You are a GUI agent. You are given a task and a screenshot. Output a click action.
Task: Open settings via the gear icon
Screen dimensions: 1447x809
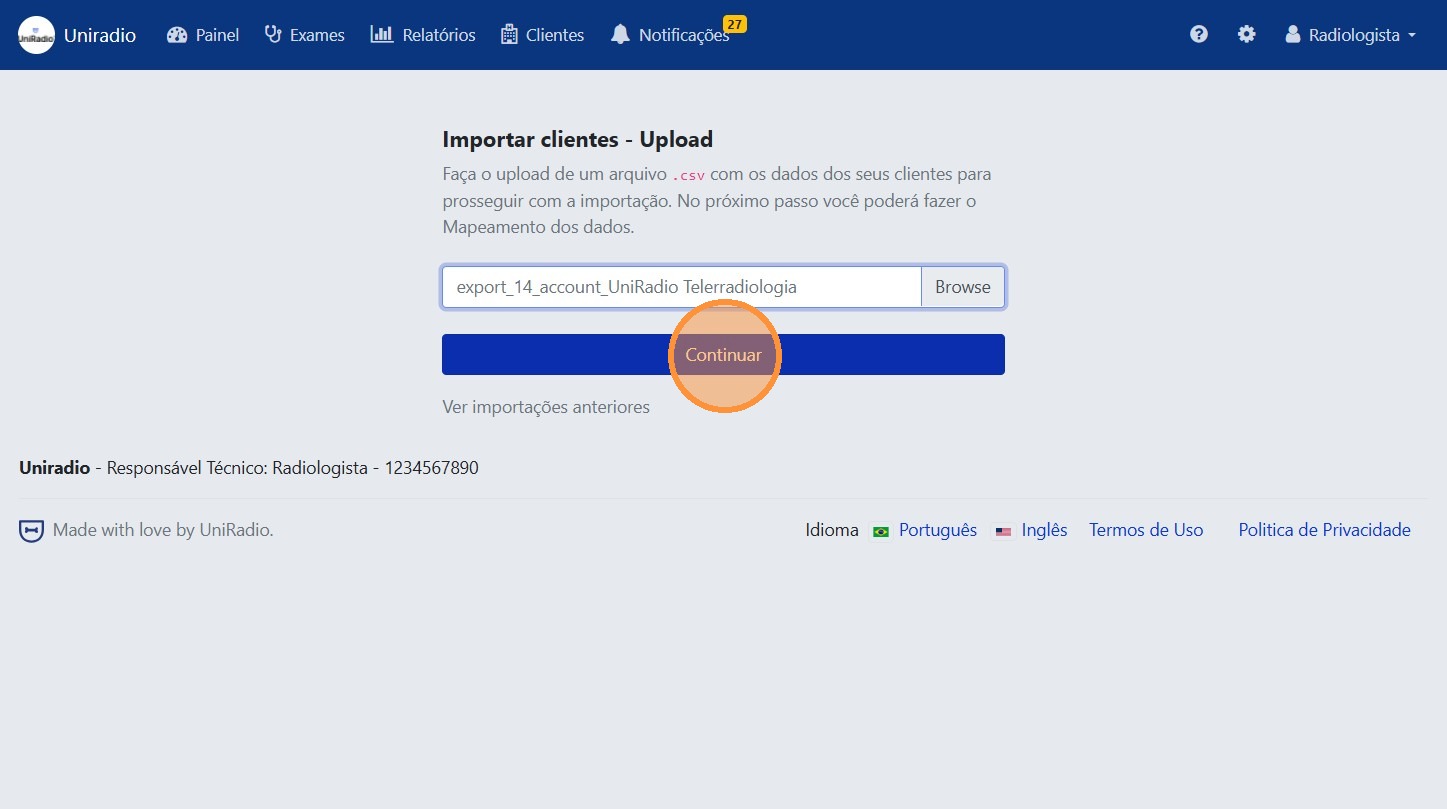pos(1246,35)
